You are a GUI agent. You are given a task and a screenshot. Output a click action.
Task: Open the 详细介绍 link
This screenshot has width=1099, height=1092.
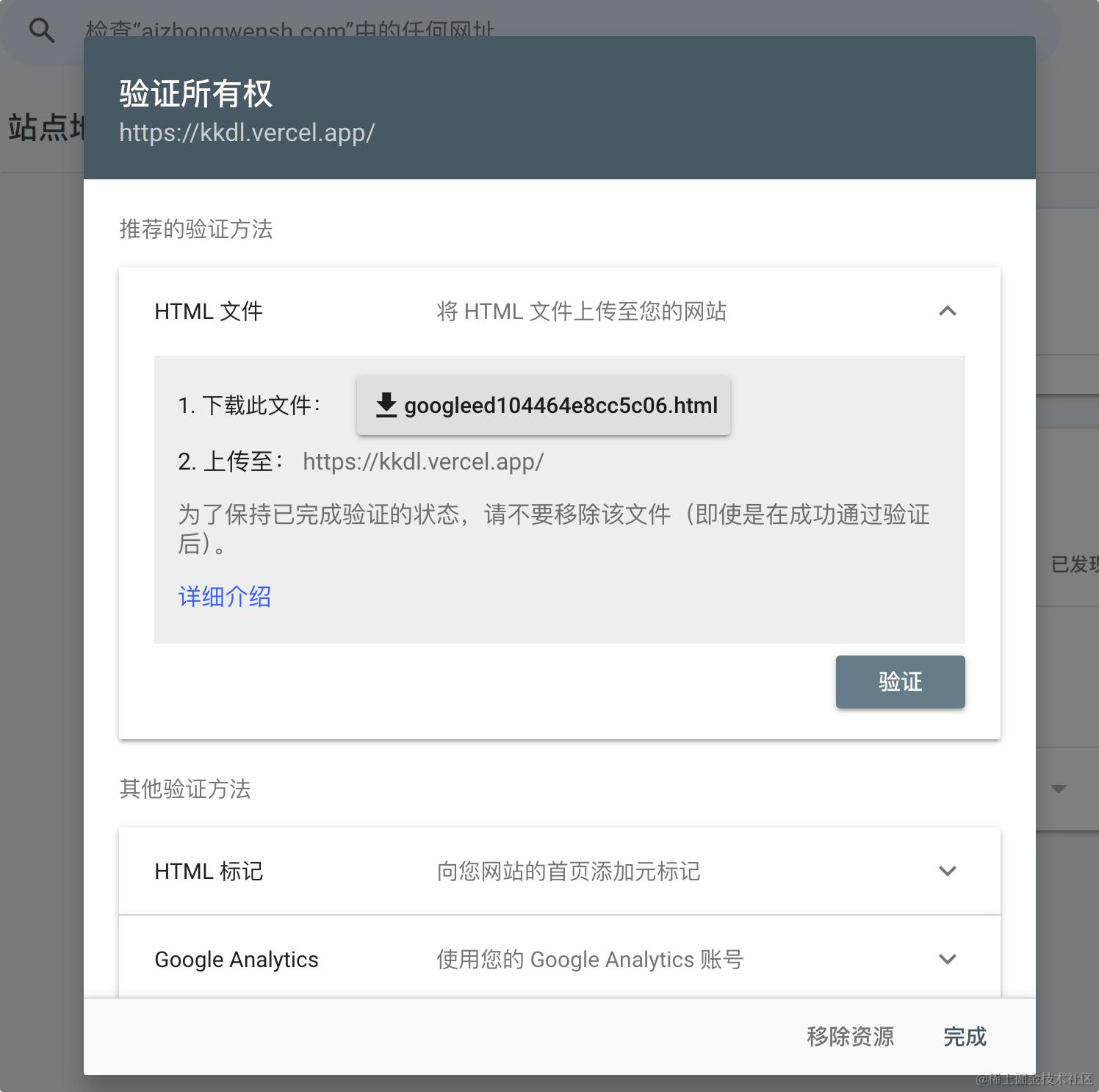[x=225, y=597]
